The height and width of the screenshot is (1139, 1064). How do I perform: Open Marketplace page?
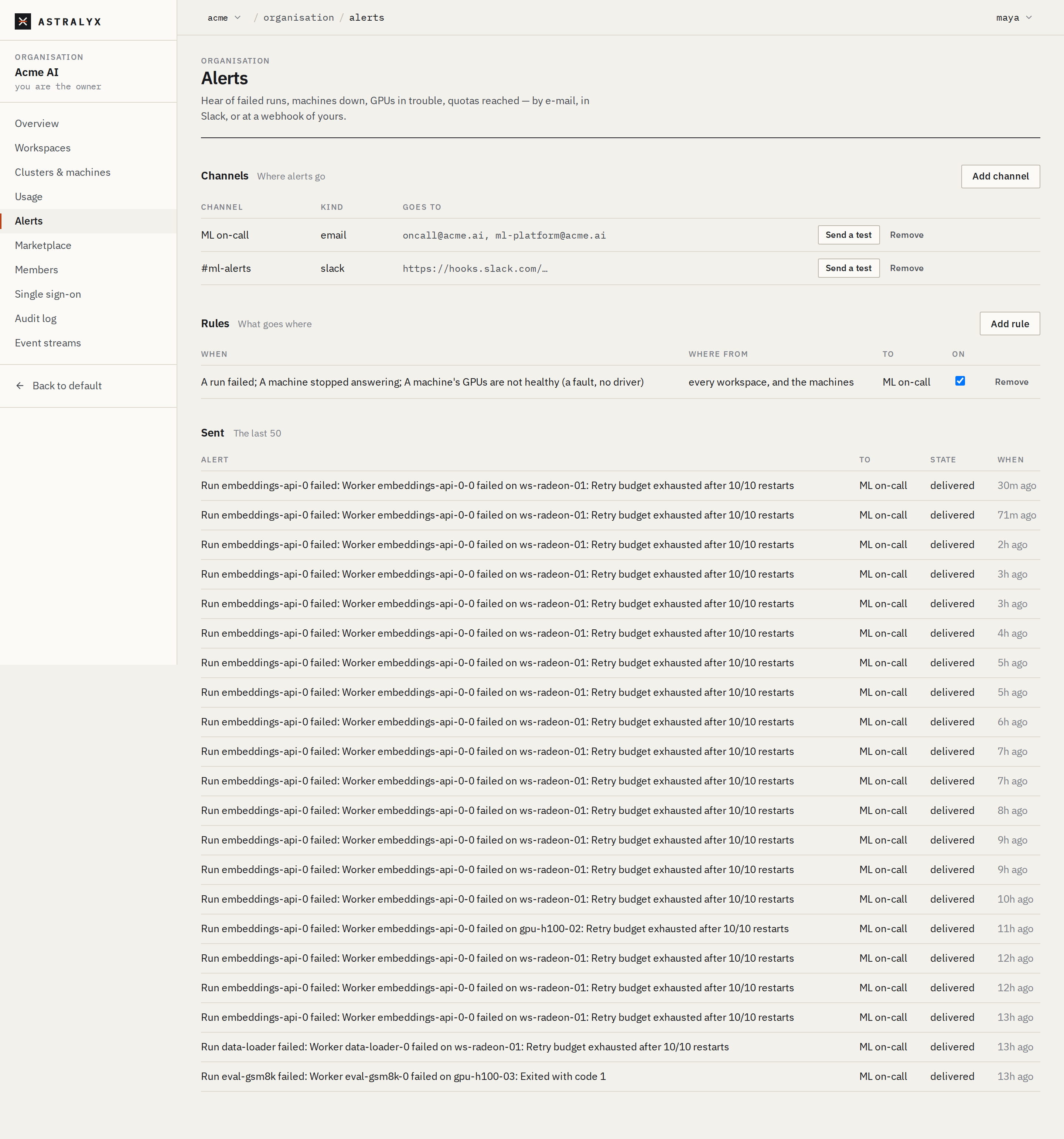88,245
